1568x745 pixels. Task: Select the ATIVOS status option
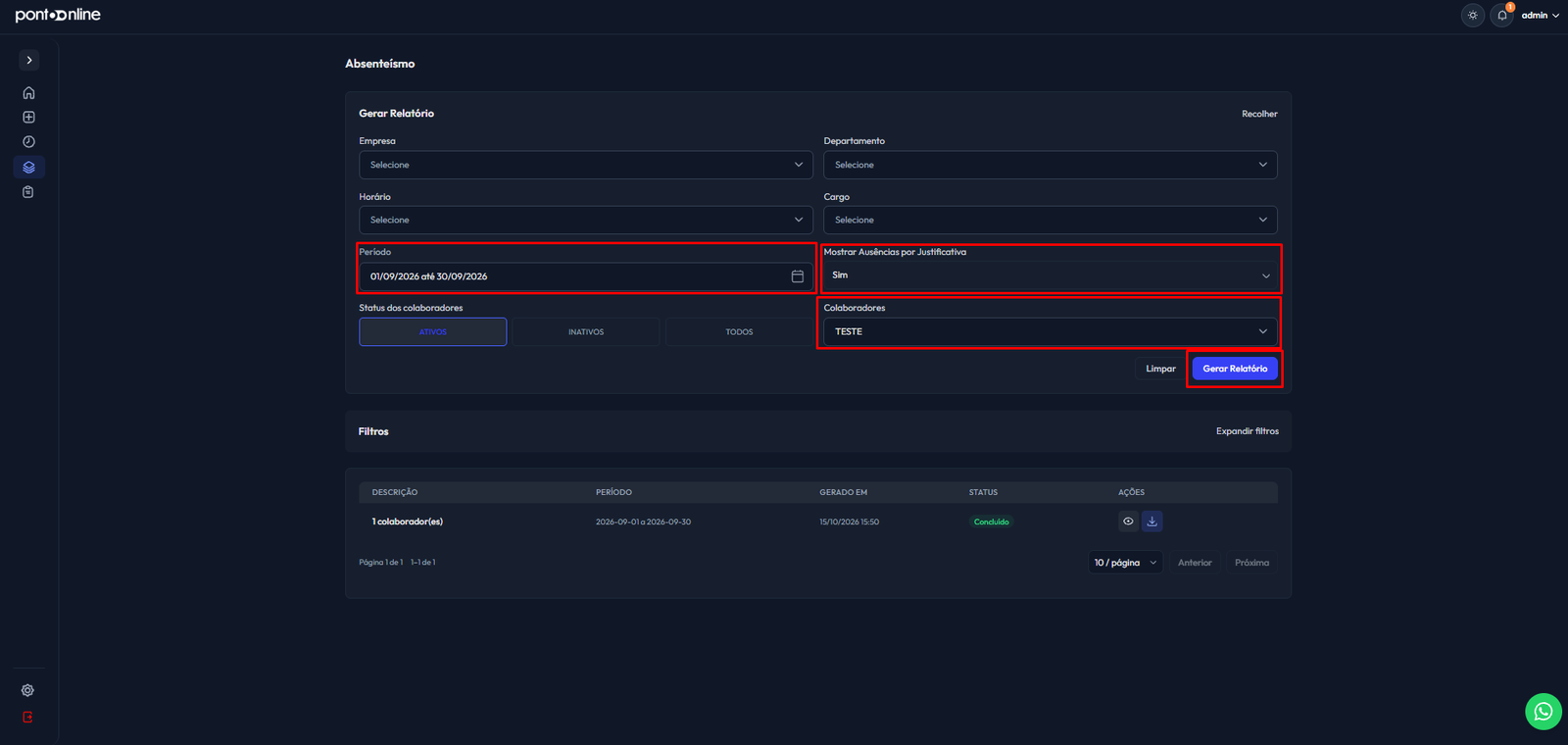coord(433,331)
